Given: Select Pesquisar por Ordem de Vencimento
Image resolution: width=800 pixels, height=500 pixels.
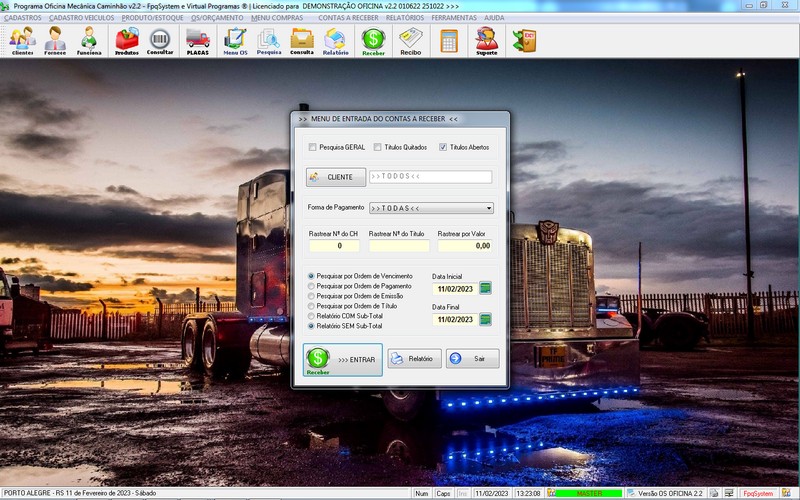Looking at the screenshot, I should click(311, 276).
